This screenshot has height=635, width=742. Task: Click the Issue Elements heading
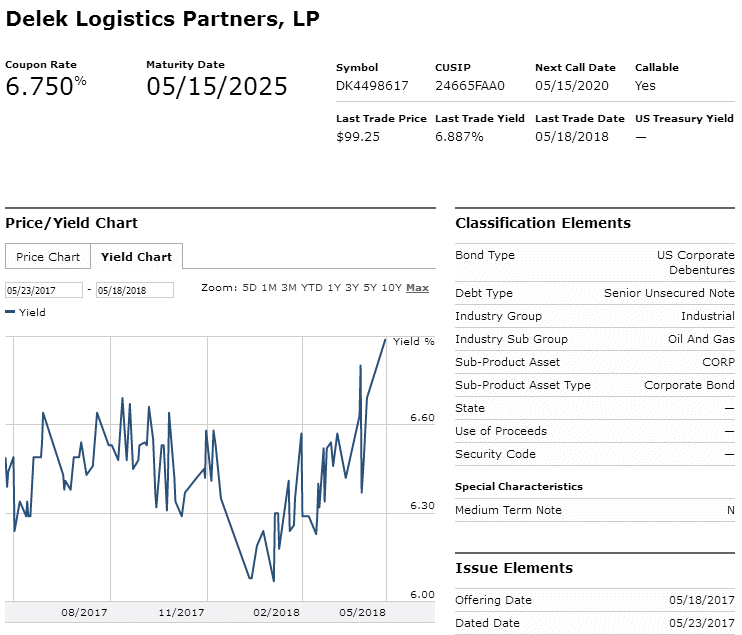tap(514, 568)
